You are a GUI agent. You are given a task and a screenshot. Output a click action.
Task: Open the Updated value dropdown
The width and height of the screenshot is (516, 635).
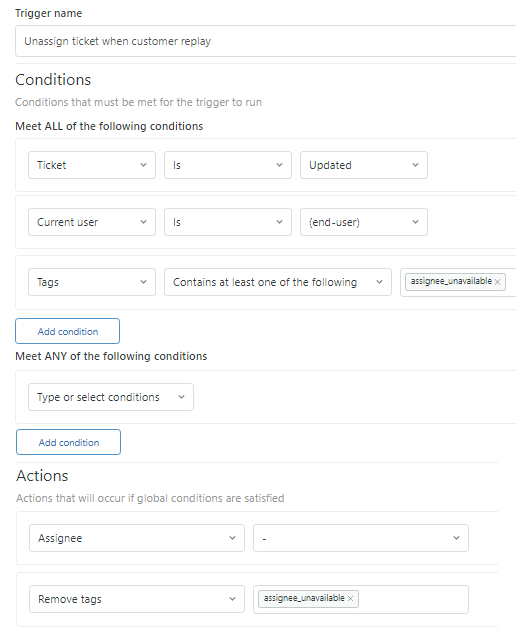[x=364, y=165]
